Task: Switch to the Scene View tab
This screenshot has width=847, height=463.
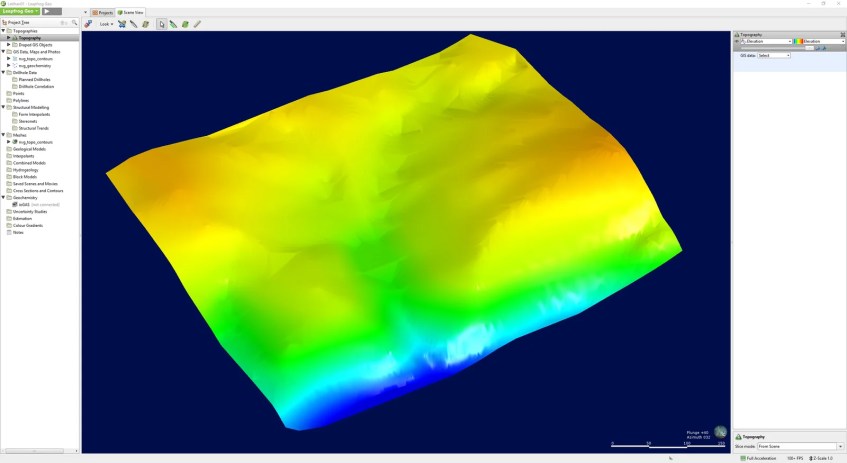Action: click(x=131, y=12)
